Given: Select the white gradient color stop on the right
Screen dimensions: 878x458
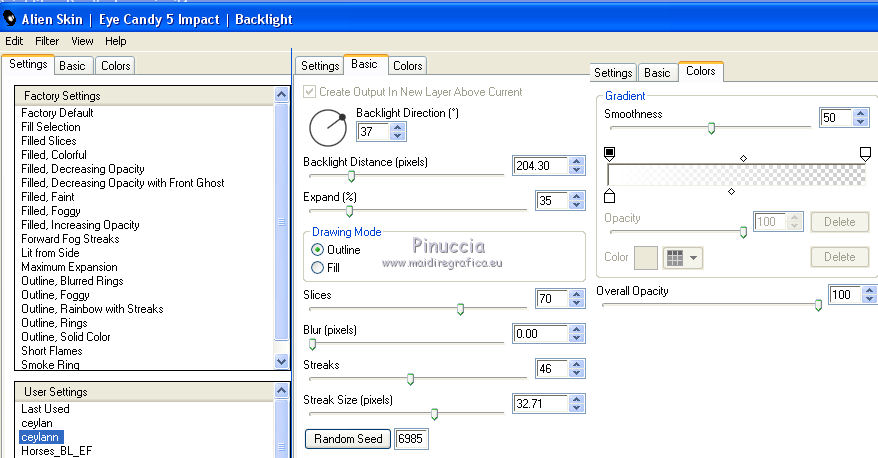Looking at the screenshot, I should click(x=865, y=153).
